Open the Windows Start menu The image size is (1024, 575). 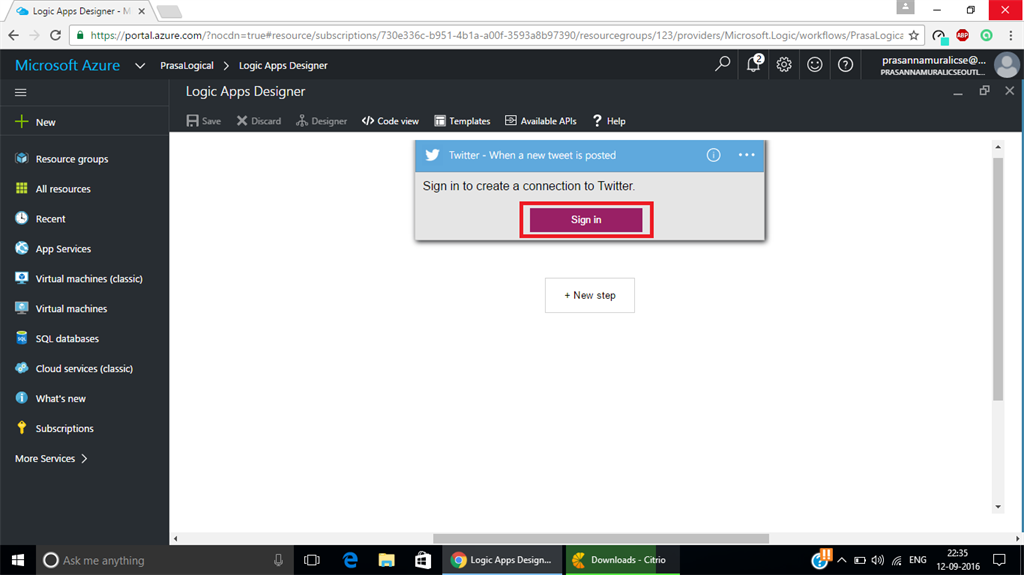18,560
